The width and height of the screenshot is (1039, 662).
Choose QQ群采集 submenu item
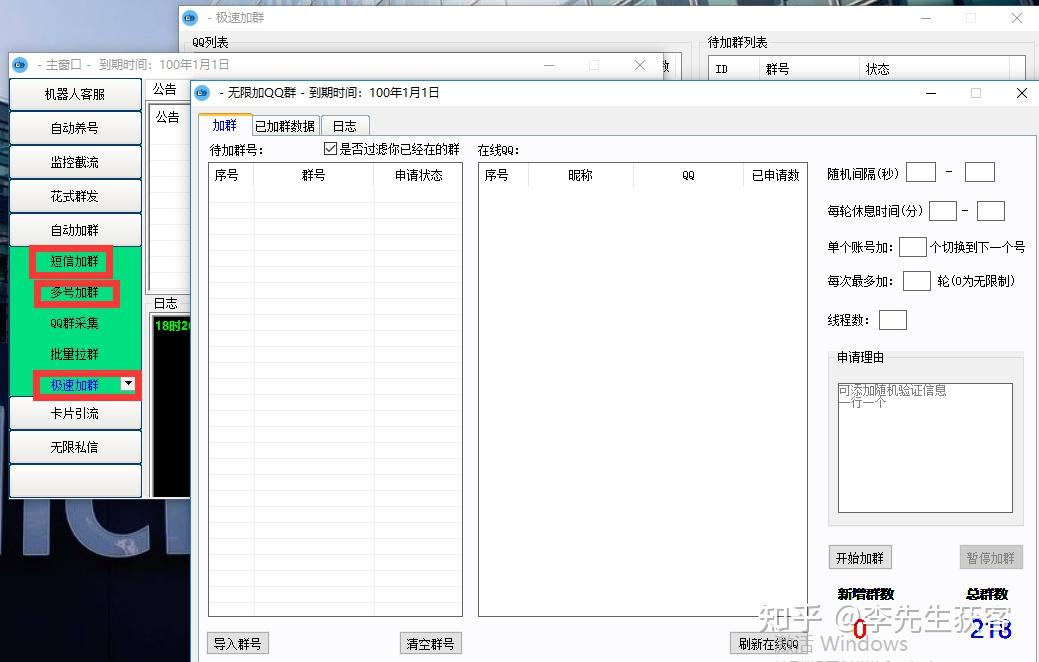point(74,323)
